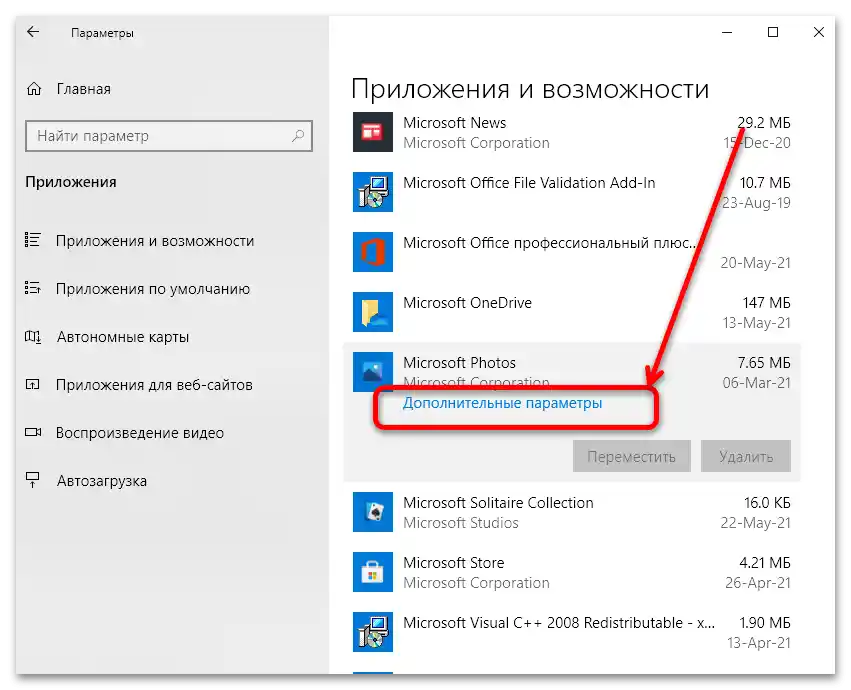The image size is (851, 690).
Task: Click the 26-Apr-21 install date
Action: 758,583
